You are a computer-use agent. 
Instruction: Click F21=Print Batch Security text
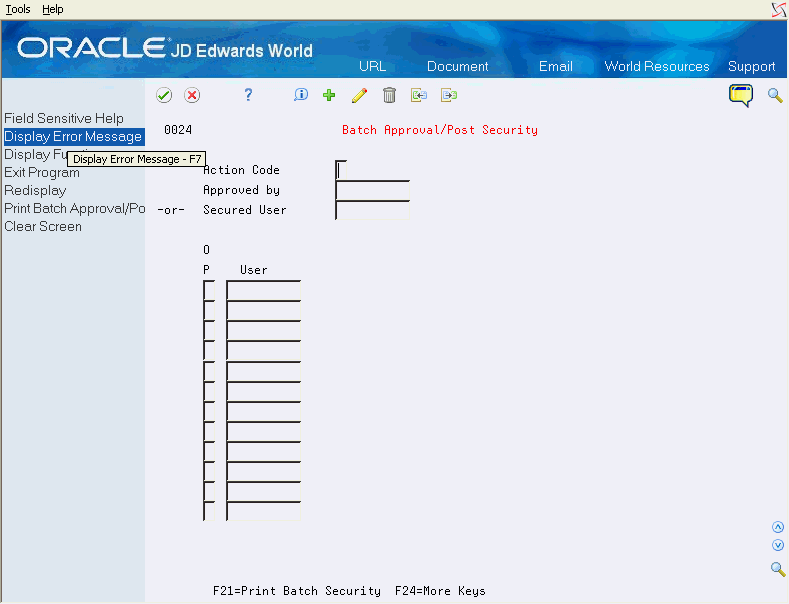click(297, 591)
